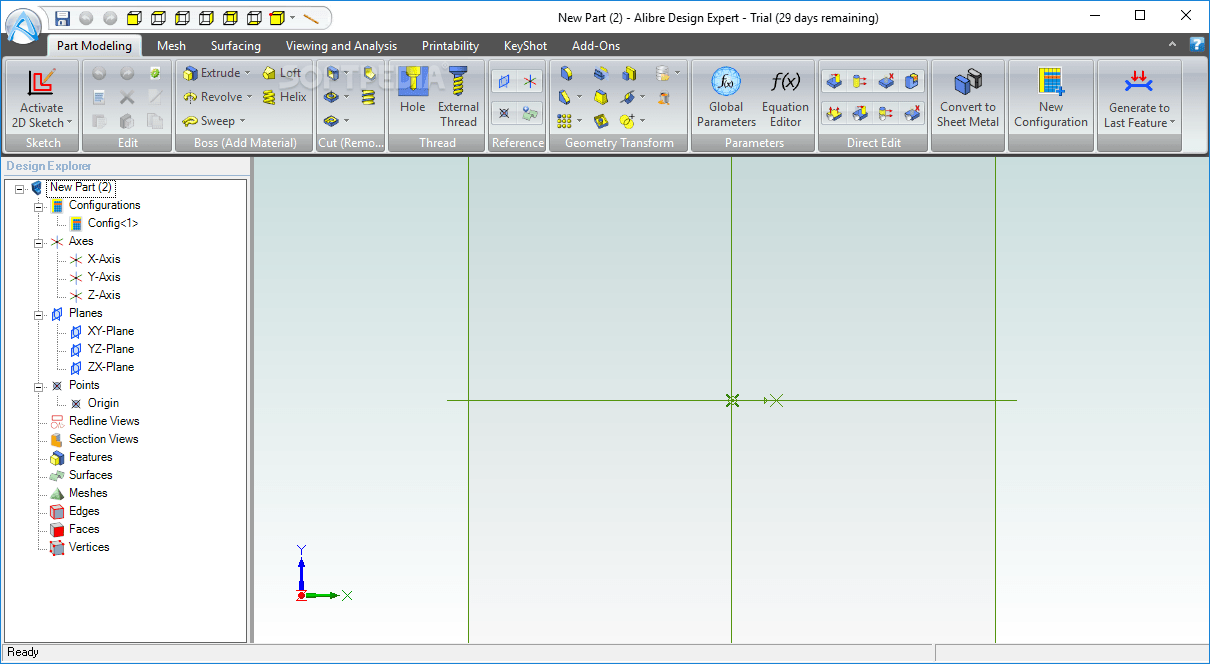Switch to the Mesh tab
The height and width of the screenshot is (664, 1210).
[171, 45]
